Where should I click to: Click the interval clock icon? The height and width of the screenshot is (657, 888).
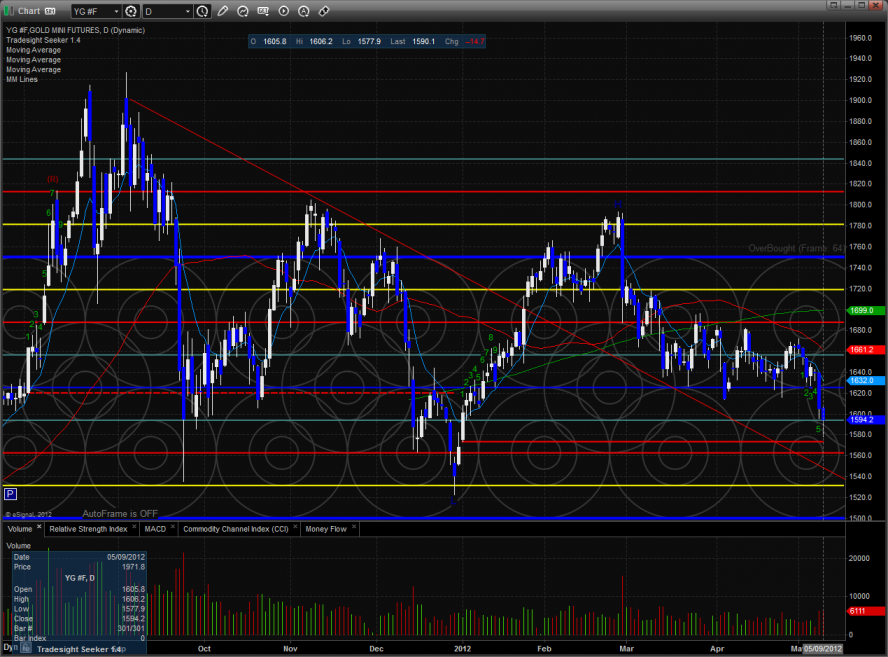pos(203,11)
